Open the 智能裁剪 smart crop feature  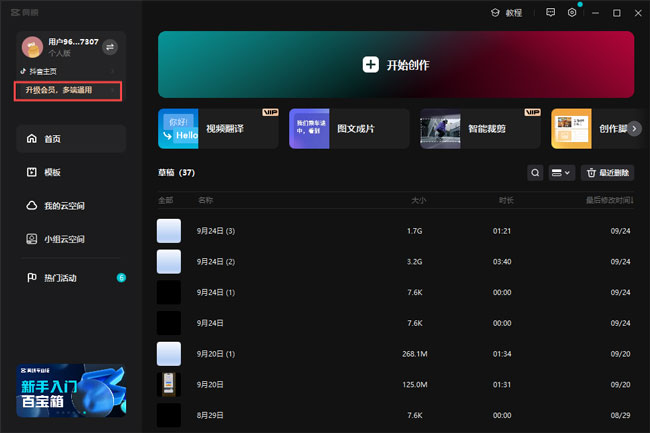(480, 129)
